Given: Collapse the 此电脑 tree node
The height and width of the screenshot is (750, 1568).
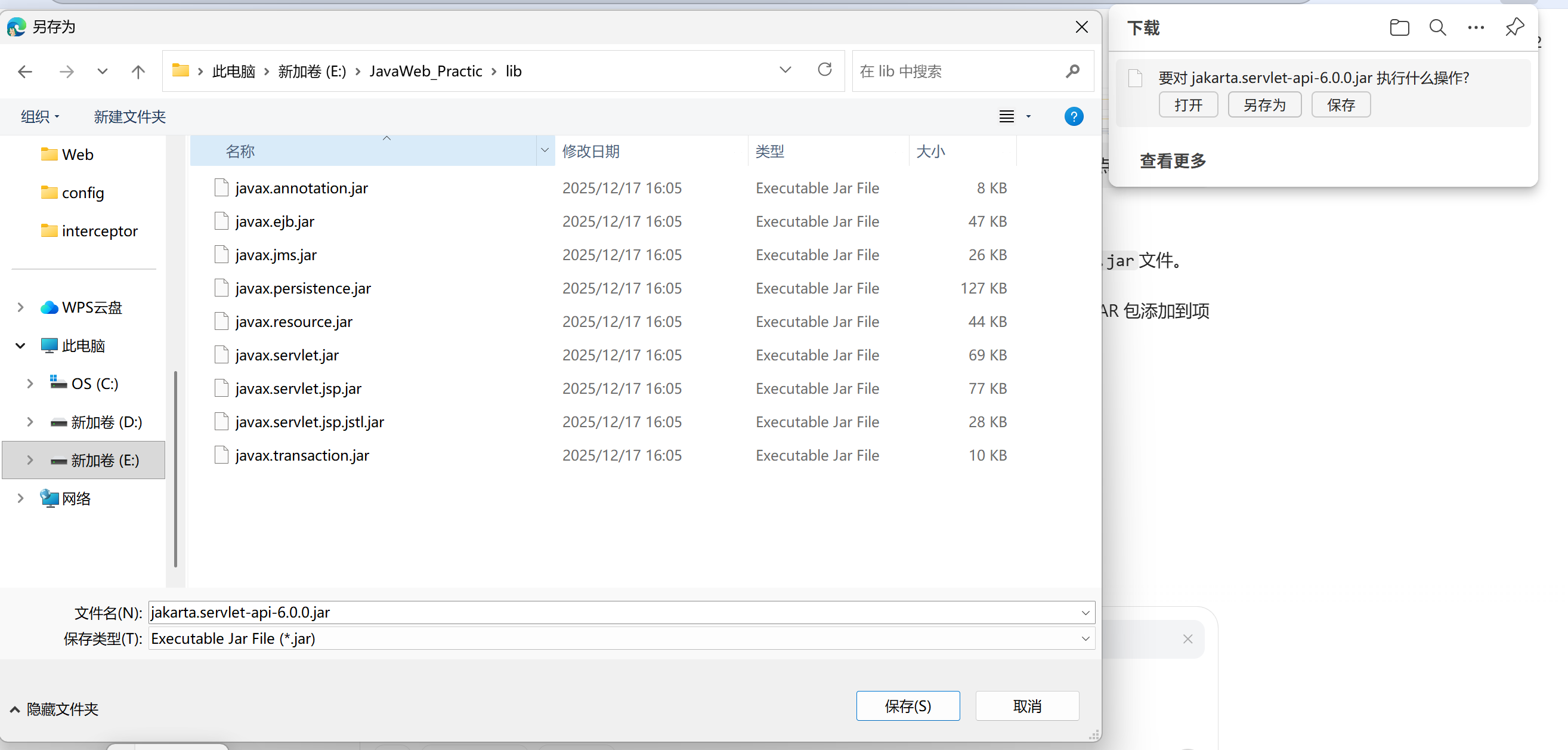Looking at the screenshot, I should [20, 346].
